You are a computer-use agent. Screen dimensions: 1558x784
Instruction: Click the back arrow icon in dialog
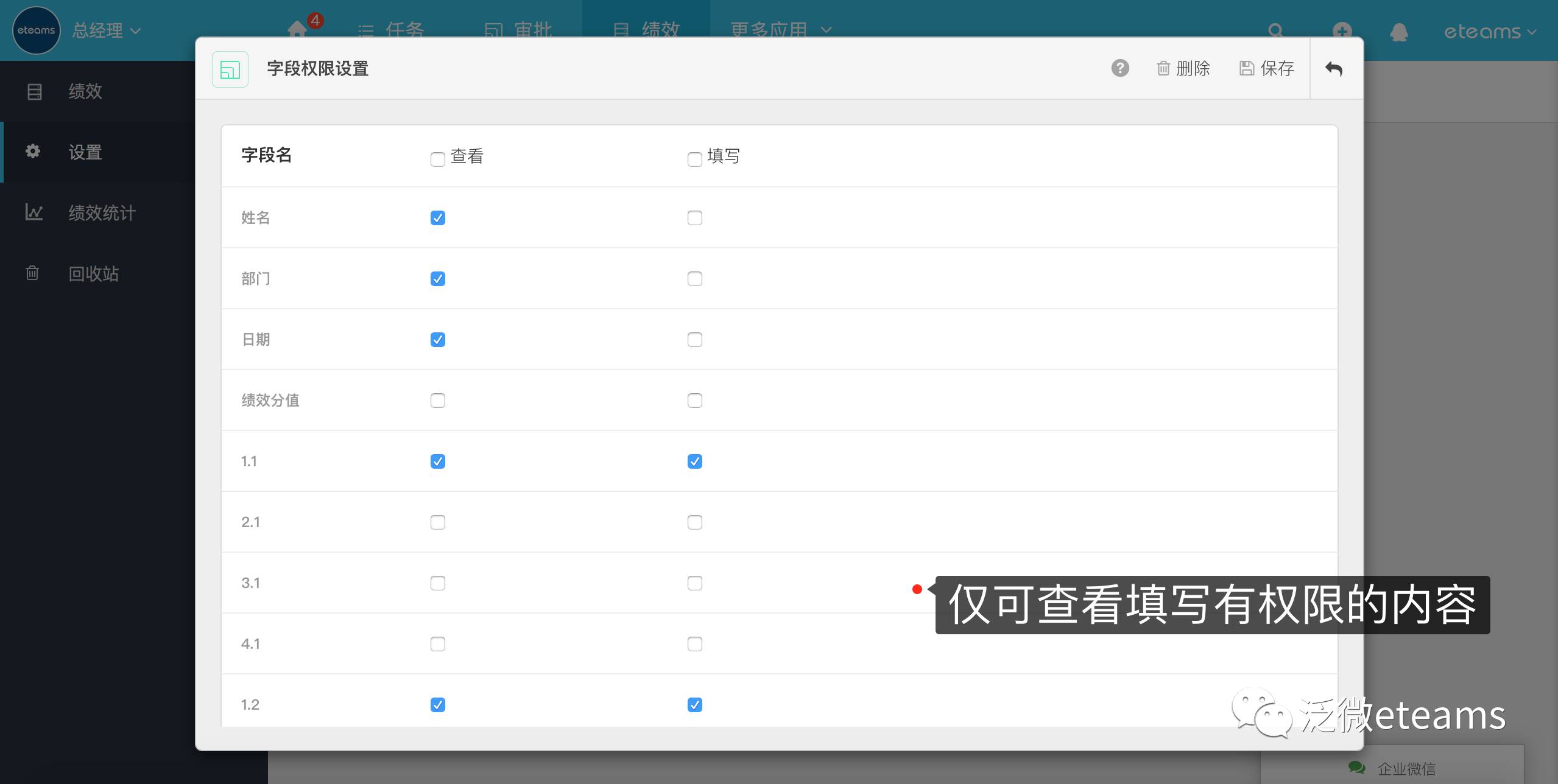point(1334,69)
